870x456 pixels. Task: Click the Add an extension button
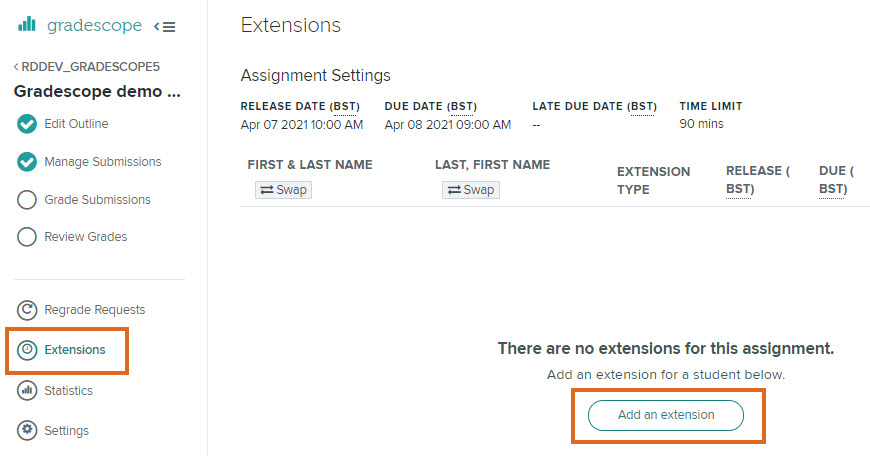point(666,415)
